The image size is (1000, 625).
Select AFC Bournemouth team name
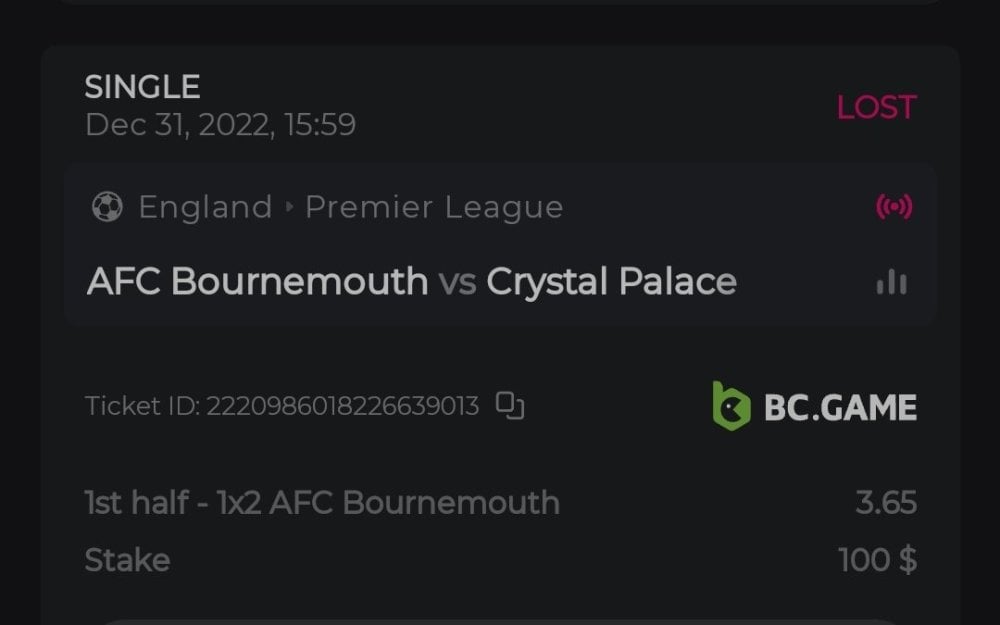(x=258, y=282)
